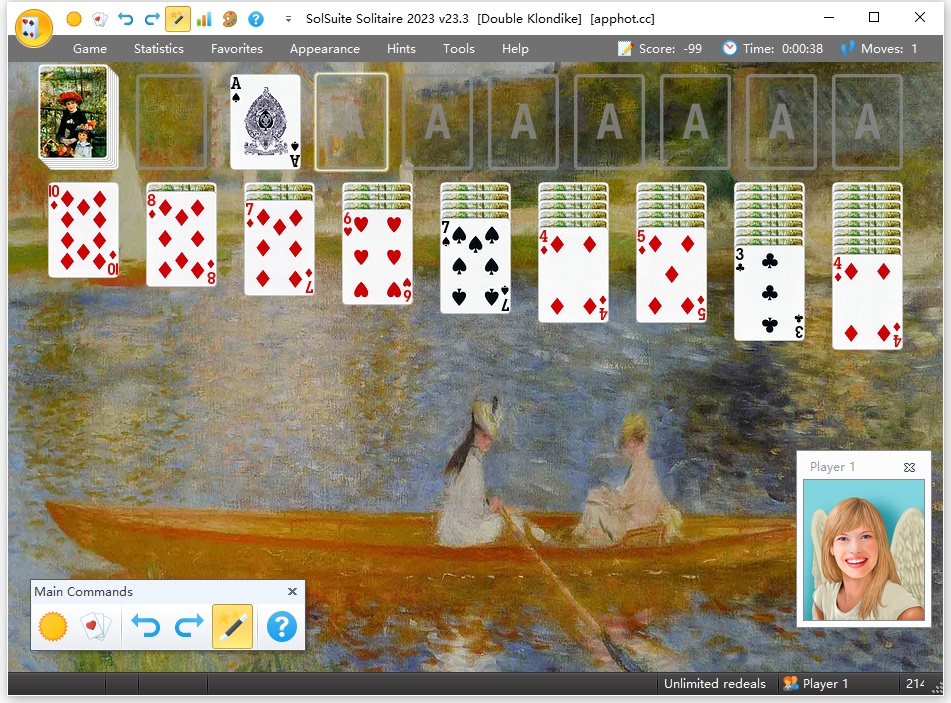This screenshot has height=703, width=951.
Task: Select the 7 of spades card
Action: click(476, 266)
